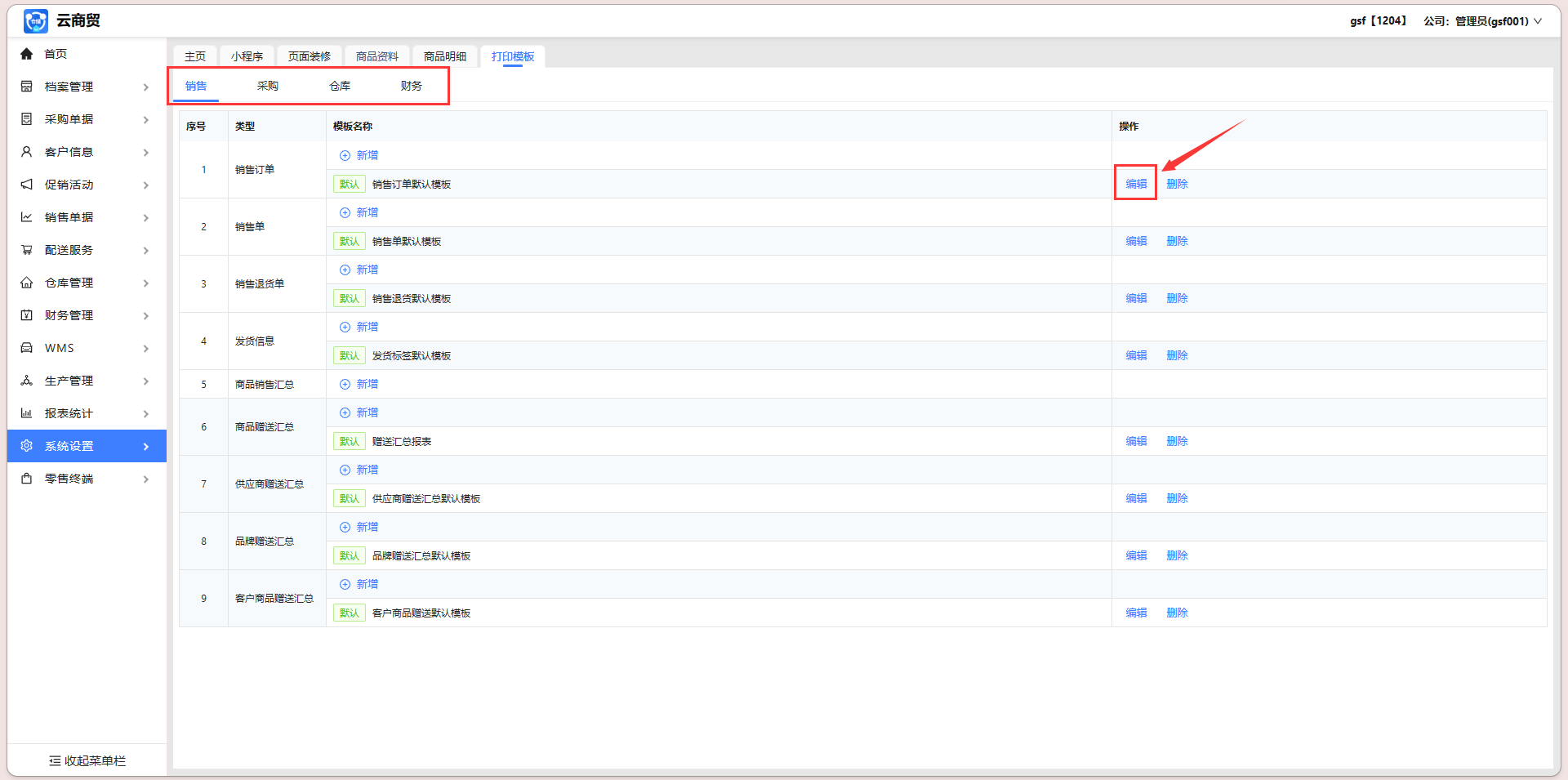Click the plus icon in 销售订单 row

[345, 155]
